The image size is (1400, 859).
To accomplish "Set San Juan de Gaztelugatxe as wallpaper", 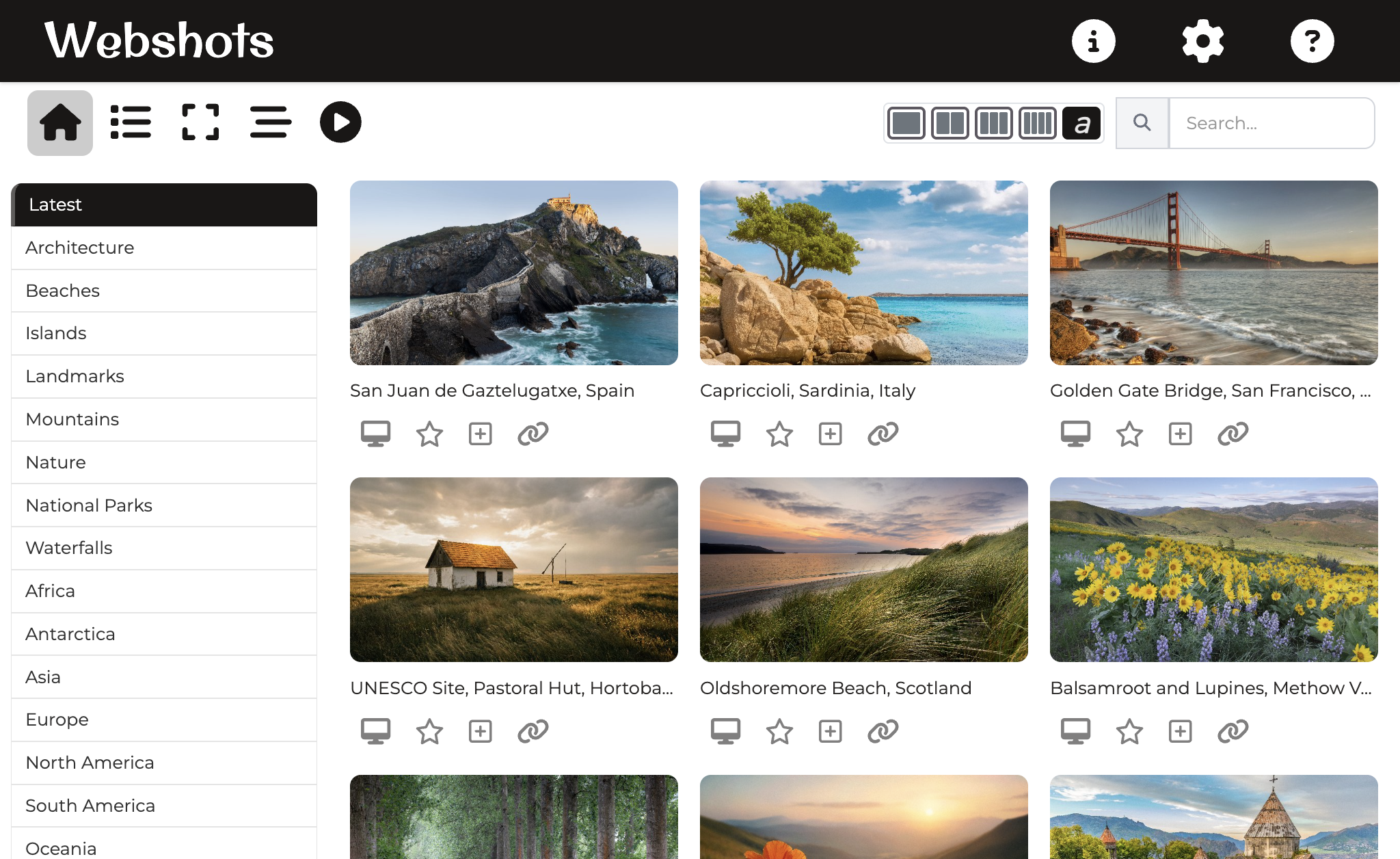I will tap(375, 434).
